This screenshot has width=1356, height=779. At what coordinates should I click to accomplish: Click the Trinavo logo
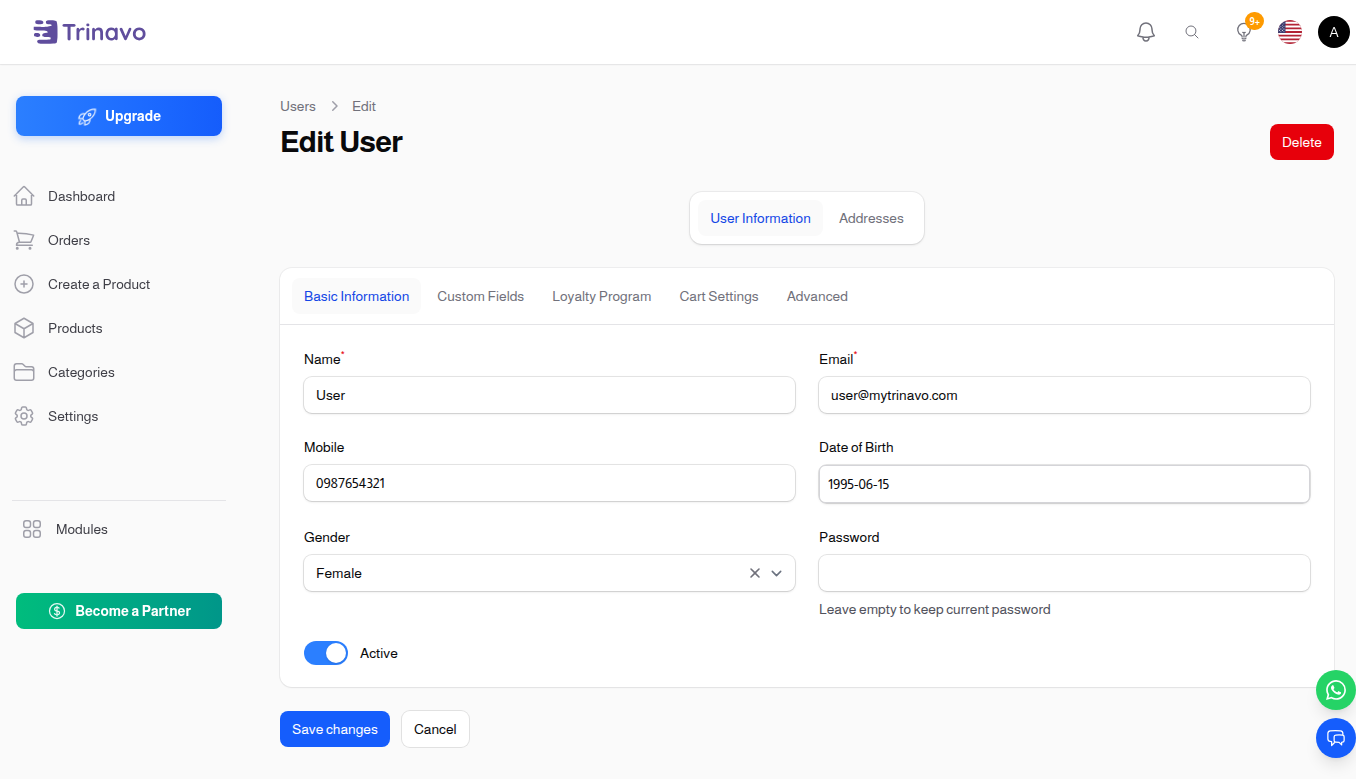point(89,32)
